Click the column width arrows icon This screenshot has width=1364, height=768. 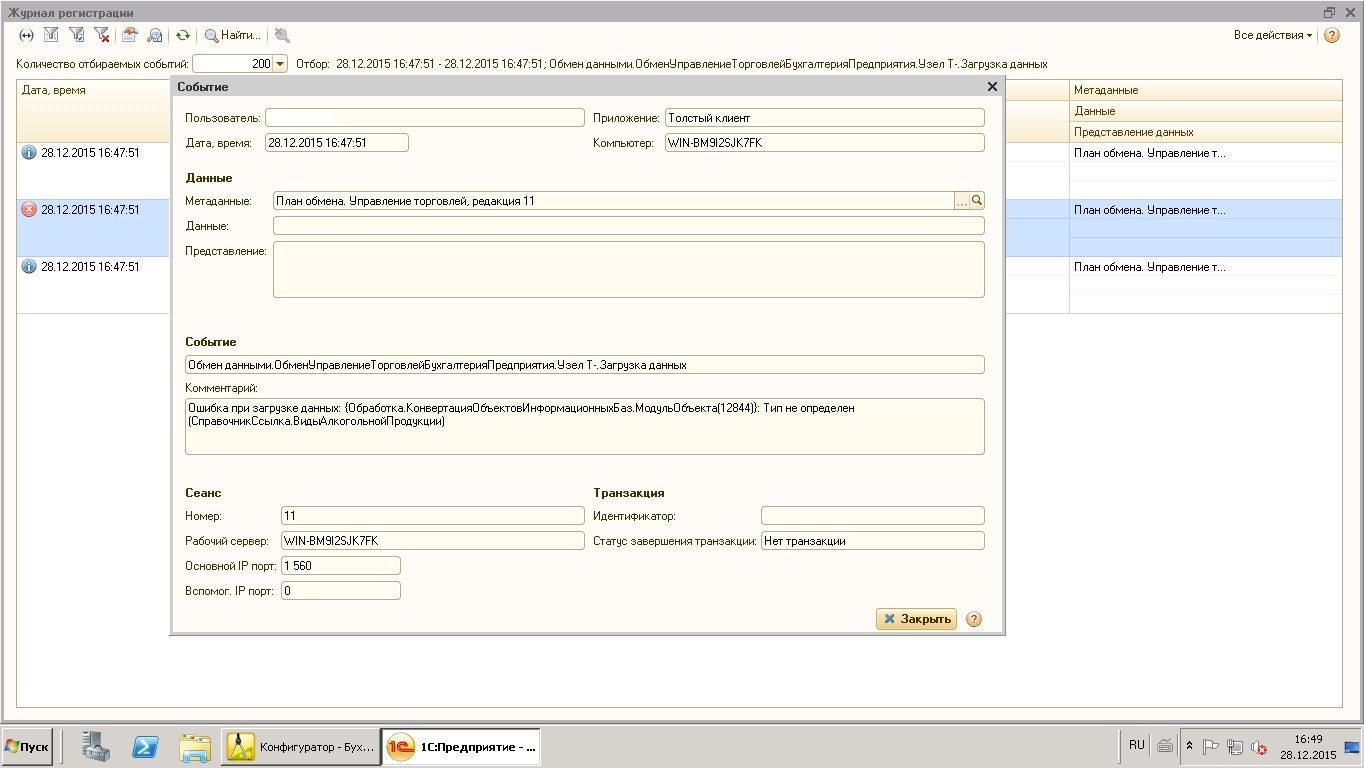tap(27, 35)
